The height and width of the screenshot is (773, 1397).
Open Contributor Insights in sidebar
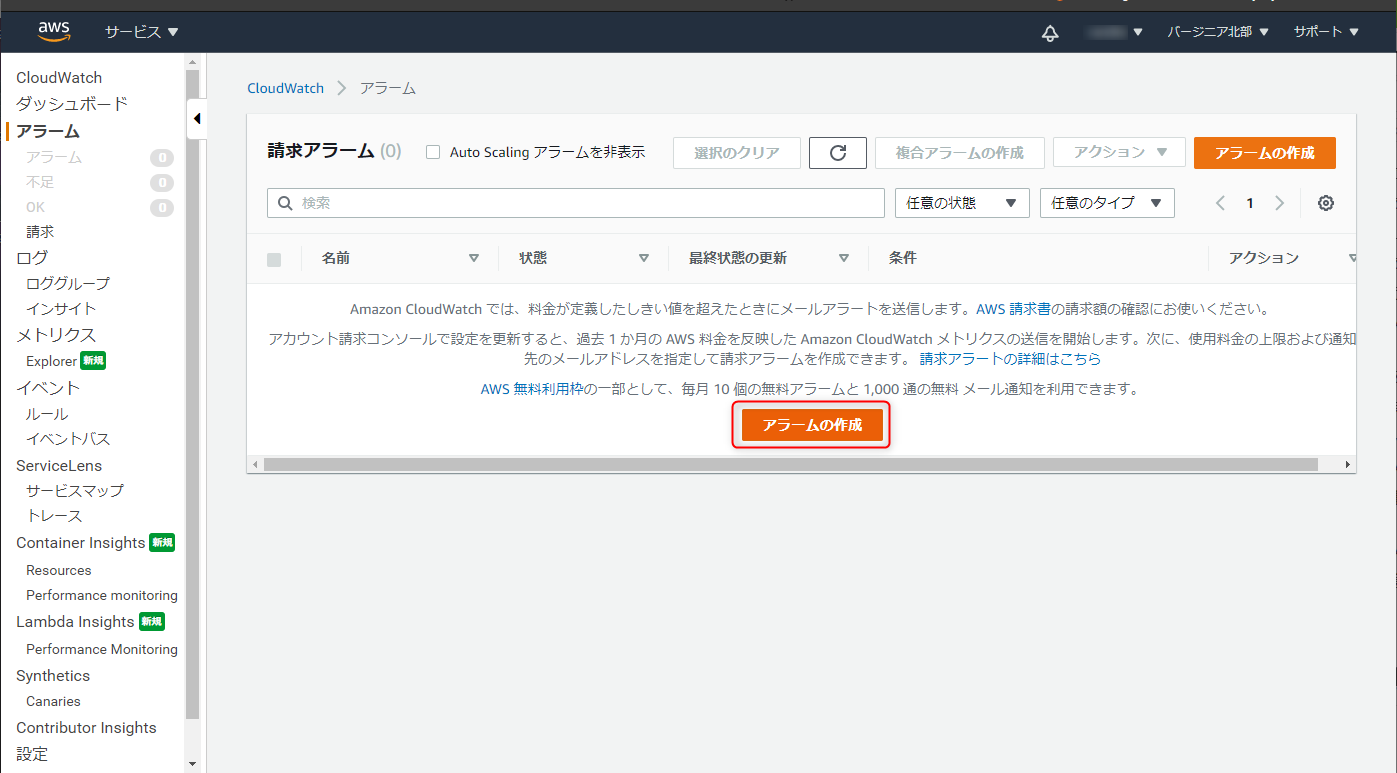[x=86, y=728]
